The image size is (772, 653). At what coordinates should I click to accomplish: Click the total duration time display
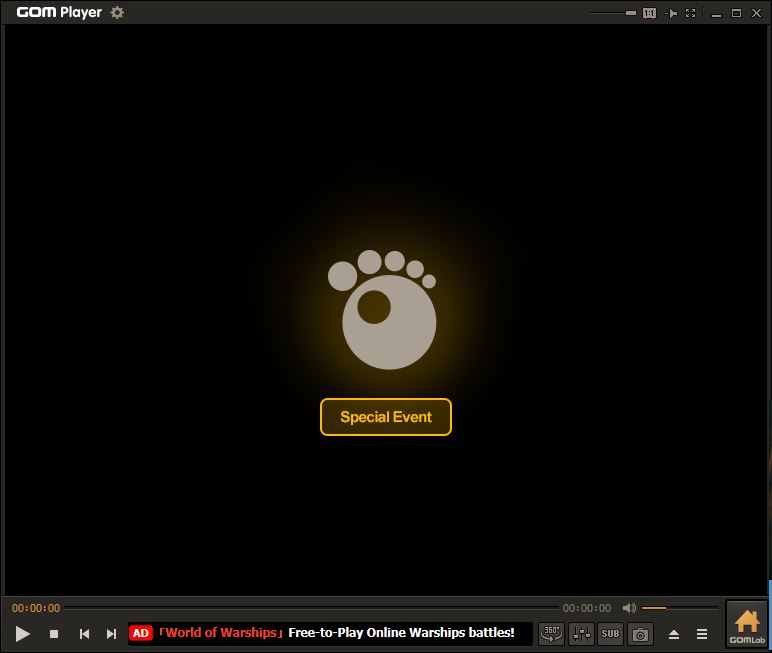click(x=587, y=608)
